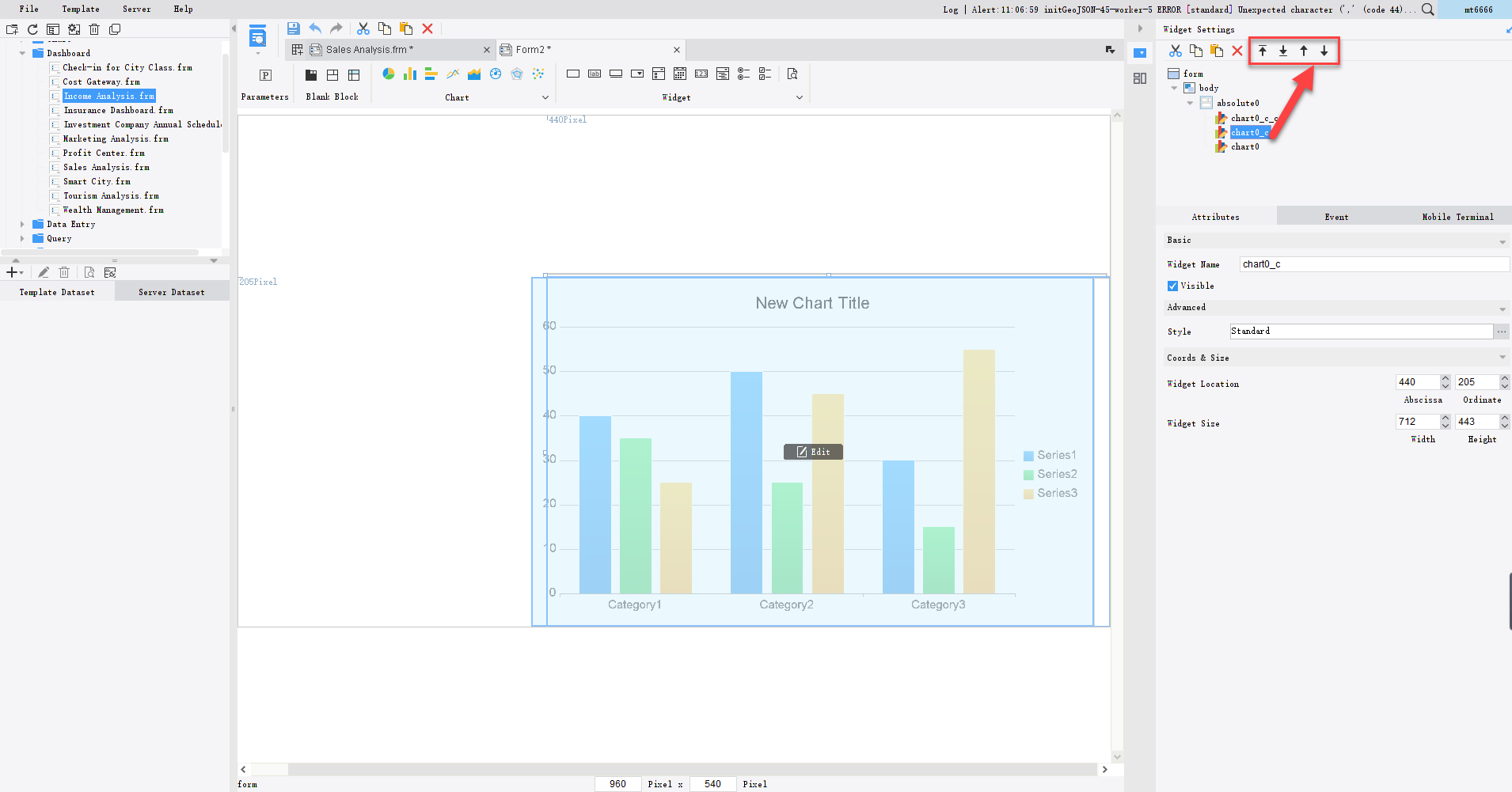The width and height of the screenshot is (1512, 792).
Task: Click the red X Delete icon in the main toolbar
Action: pos(427,28)
